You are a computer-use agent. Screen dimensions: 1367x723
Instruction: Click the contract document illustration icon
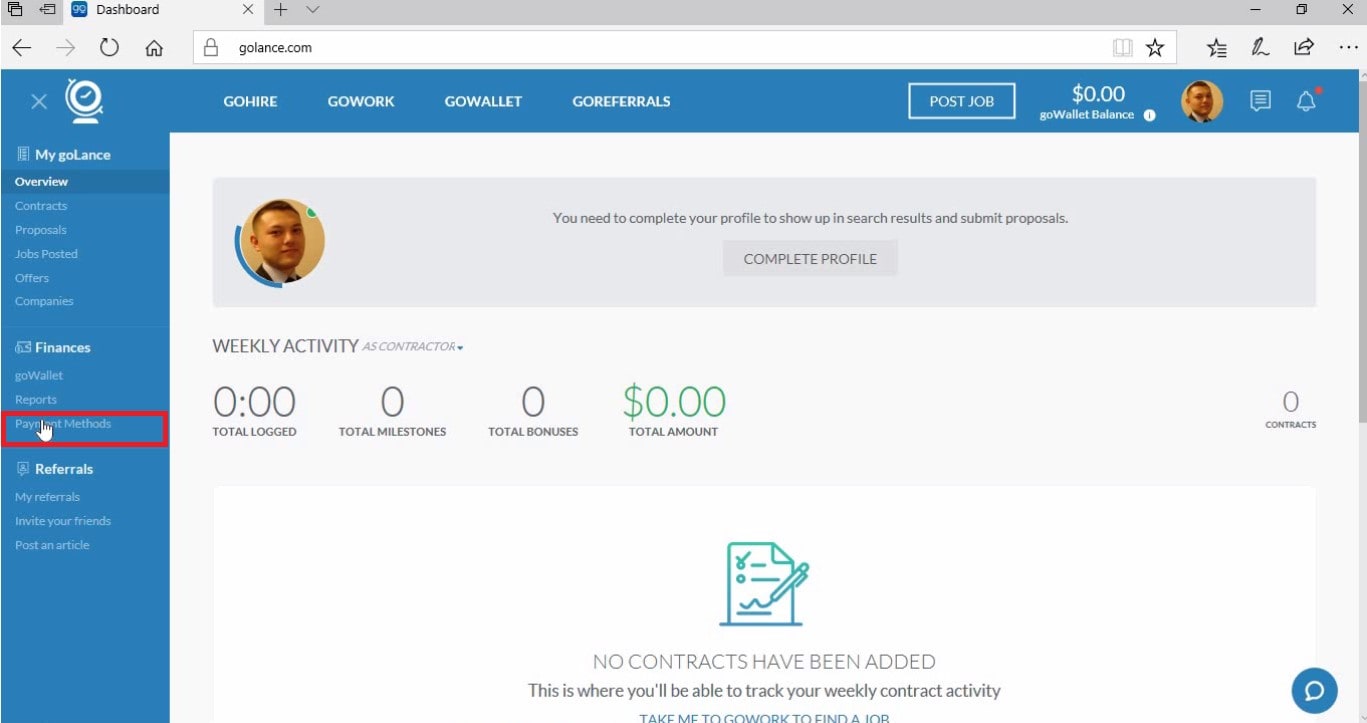[763, 583]
